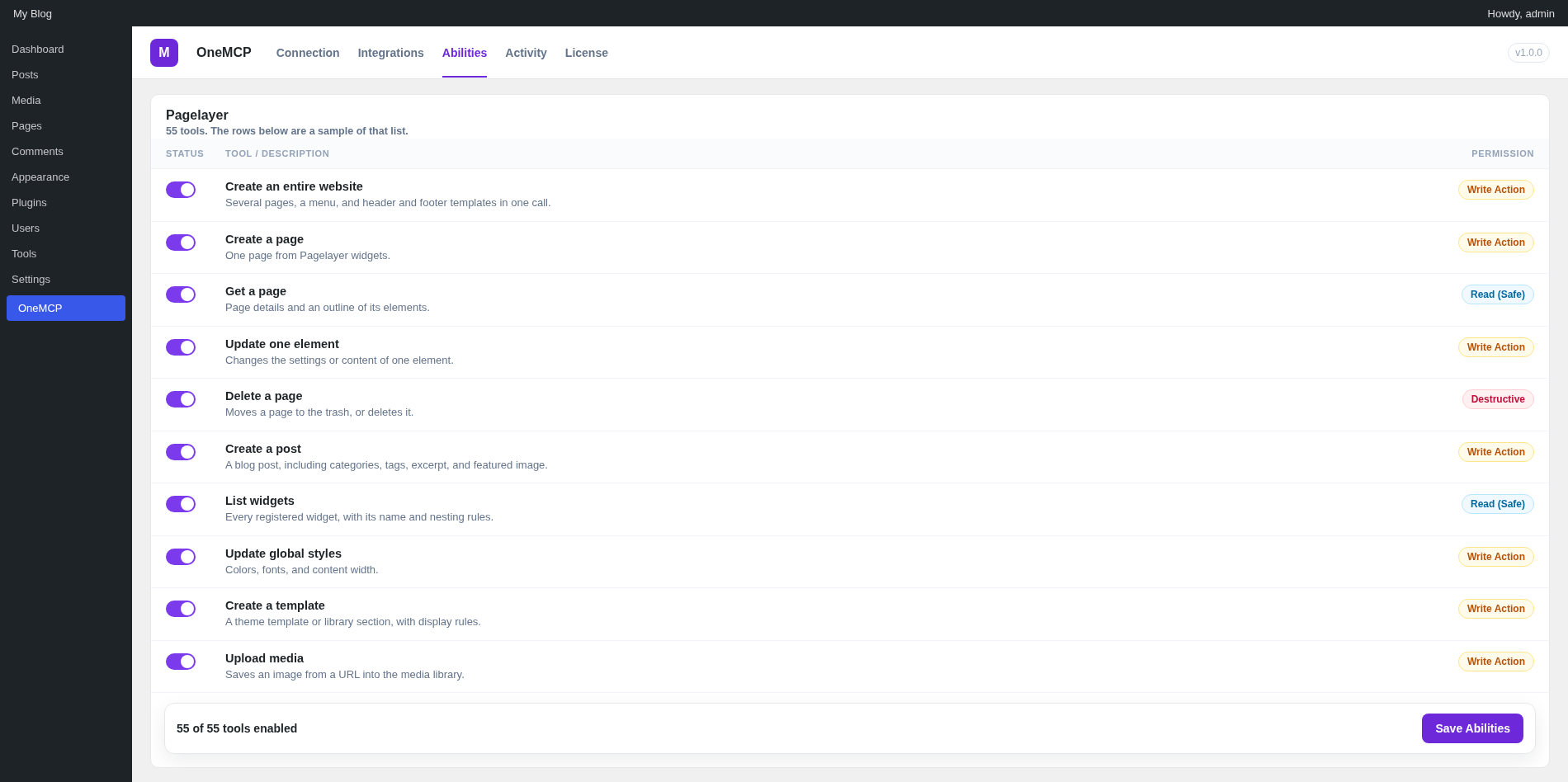Screen dimensions: 1568x782
Task: Open Tools in the sidebar
Action: tap(66, 254)
